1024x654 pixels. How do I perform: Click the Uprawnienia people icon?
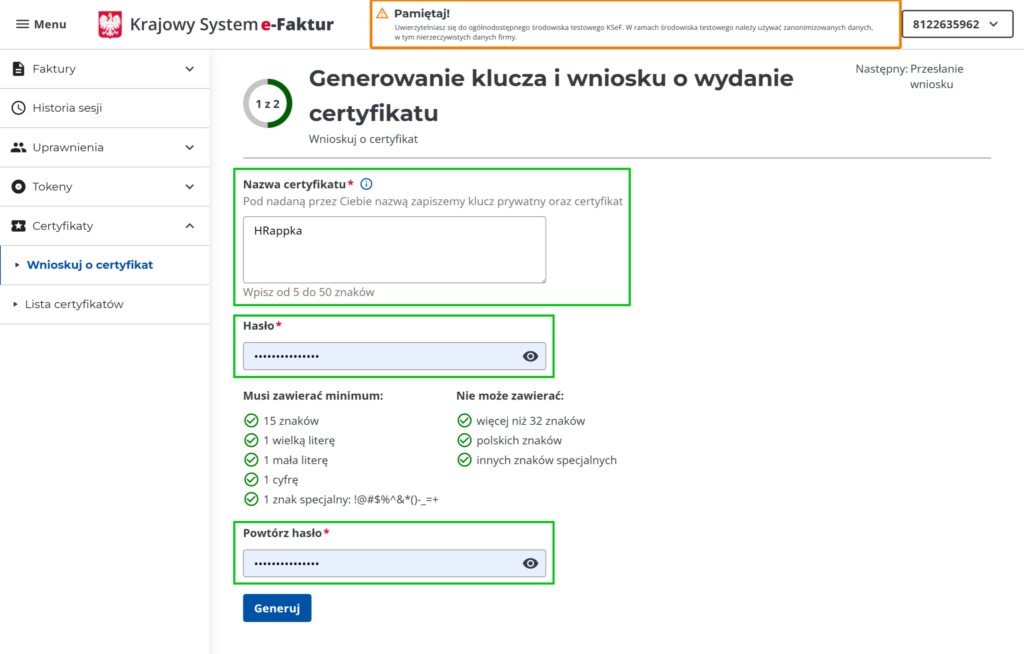tap(18, 147)
